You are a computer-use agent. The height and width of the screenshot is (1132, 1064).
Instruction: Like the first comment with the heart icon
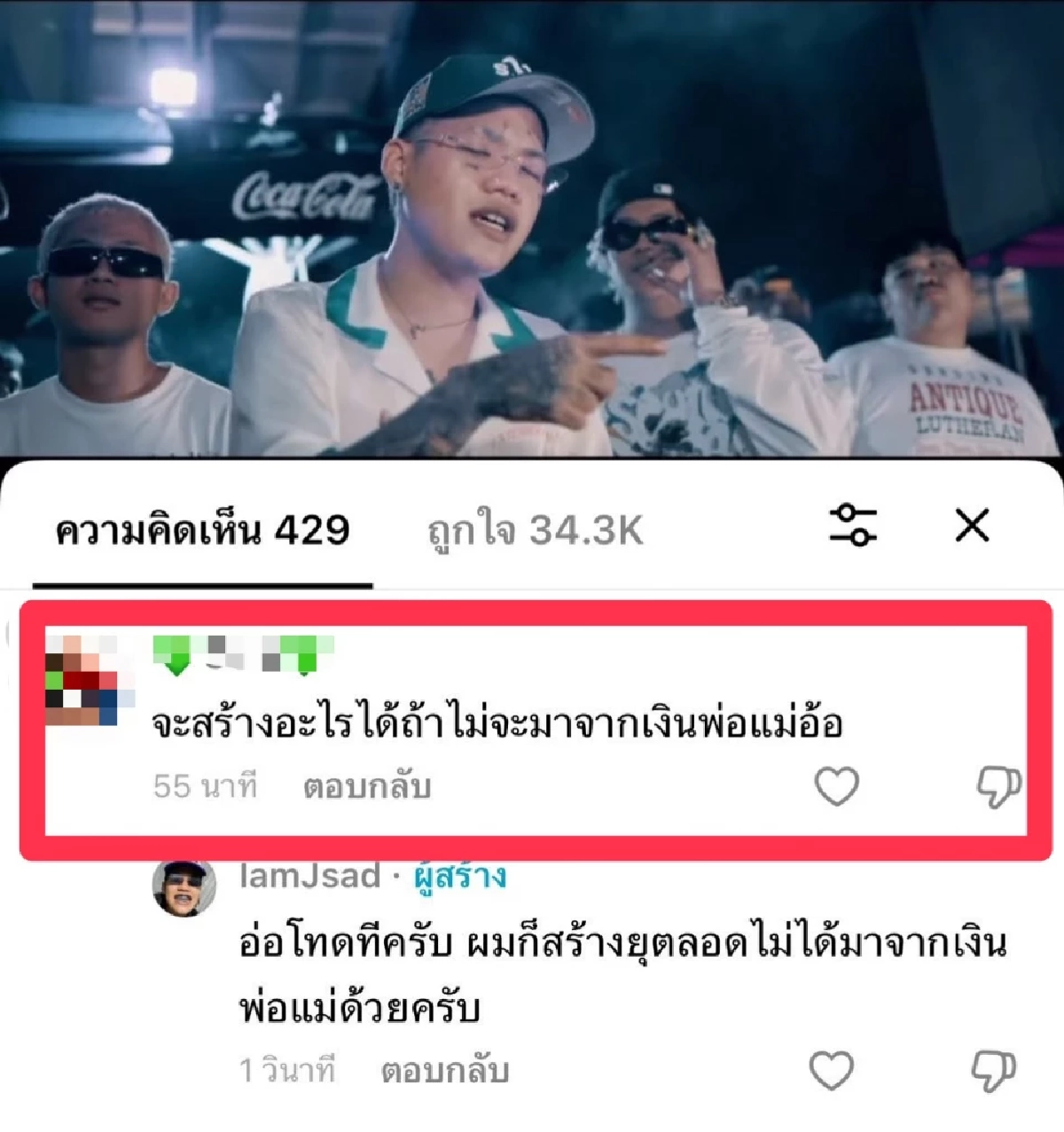point(836,786)
